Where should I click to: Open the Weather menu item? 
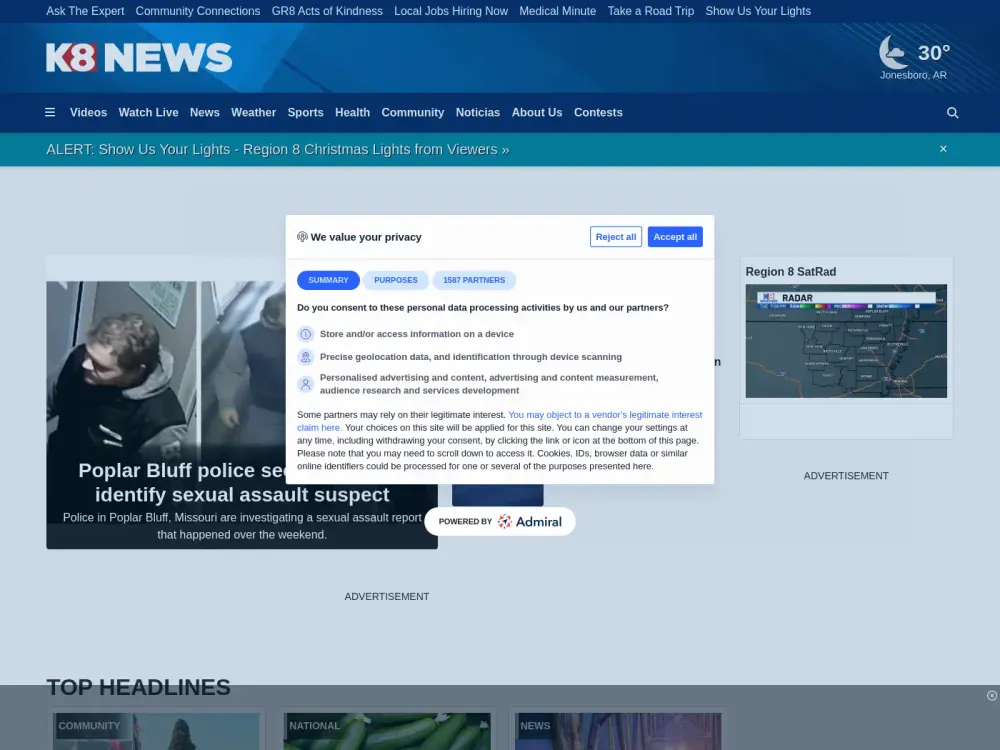(253, 113)
